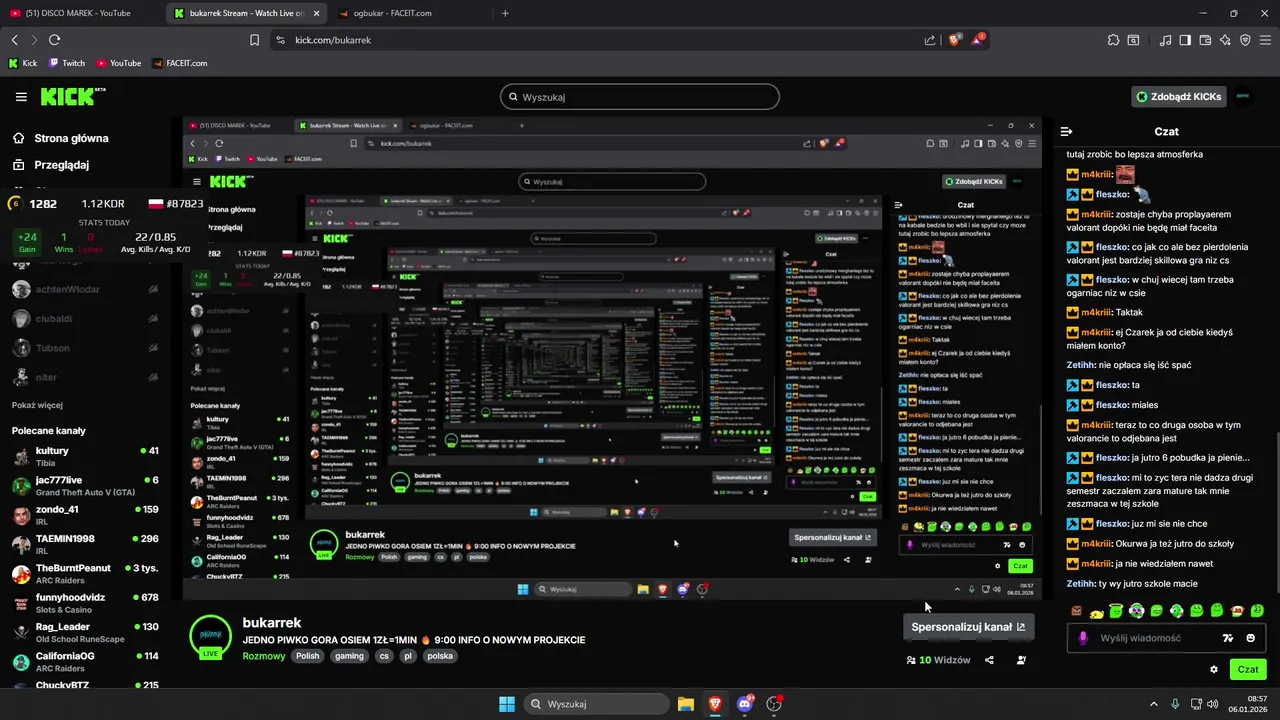1280x720 pixels.
Task: Open Brave Wallet icon
Action: tap(1205, 40)
